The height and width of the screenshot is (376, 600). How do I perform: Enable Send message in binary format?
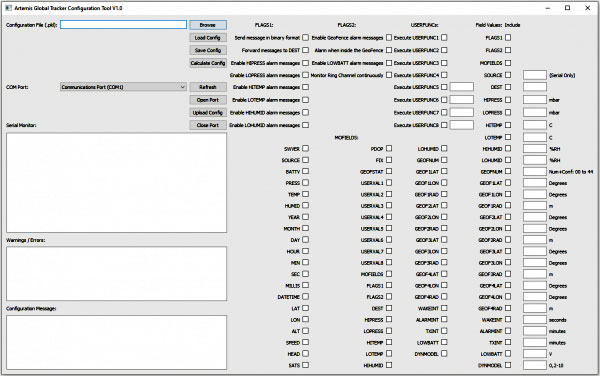point(305,37)
